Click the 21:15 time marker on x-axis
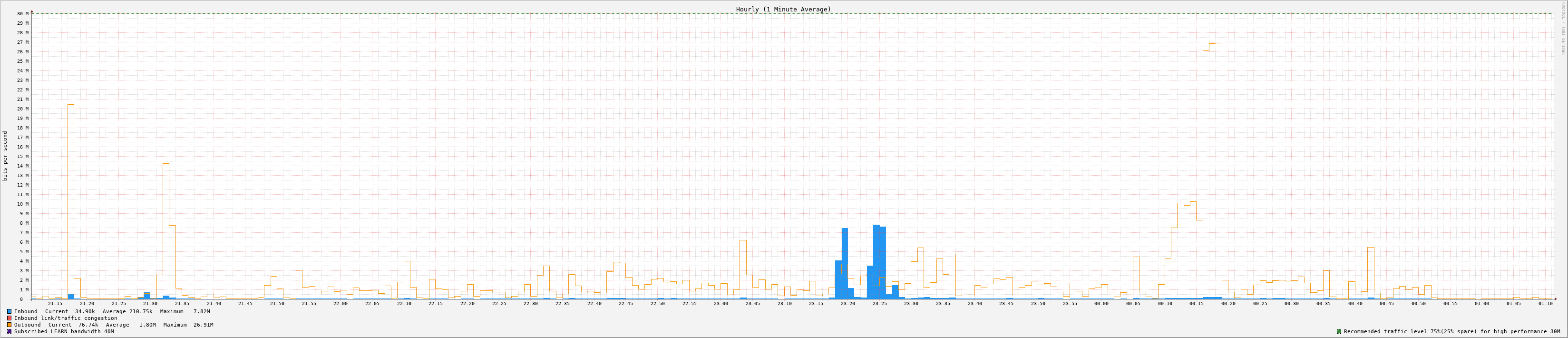The width and height of the screenshot is (1568, 338). click(x=55, y=303)
